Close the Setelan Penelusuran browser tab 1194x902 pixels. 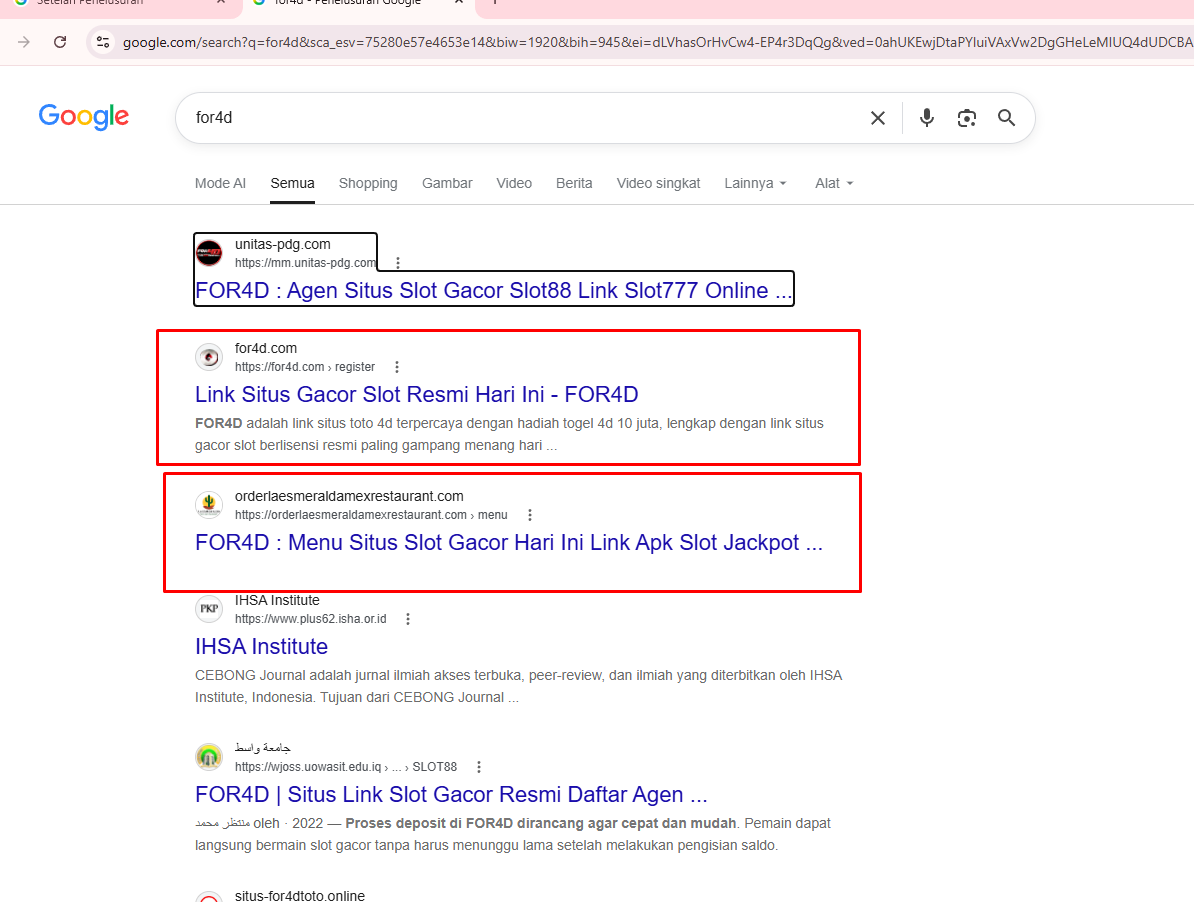[x=221, y=2]
